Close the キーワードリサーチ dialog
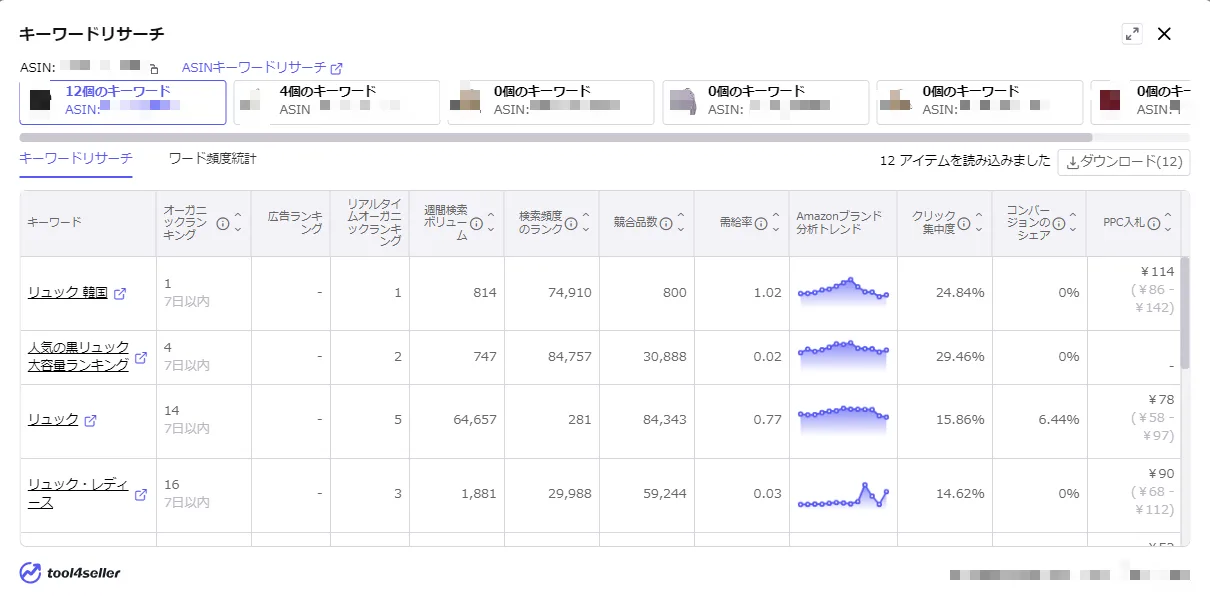This screenshot has width=1210, height=609. tap(1164, 34)
